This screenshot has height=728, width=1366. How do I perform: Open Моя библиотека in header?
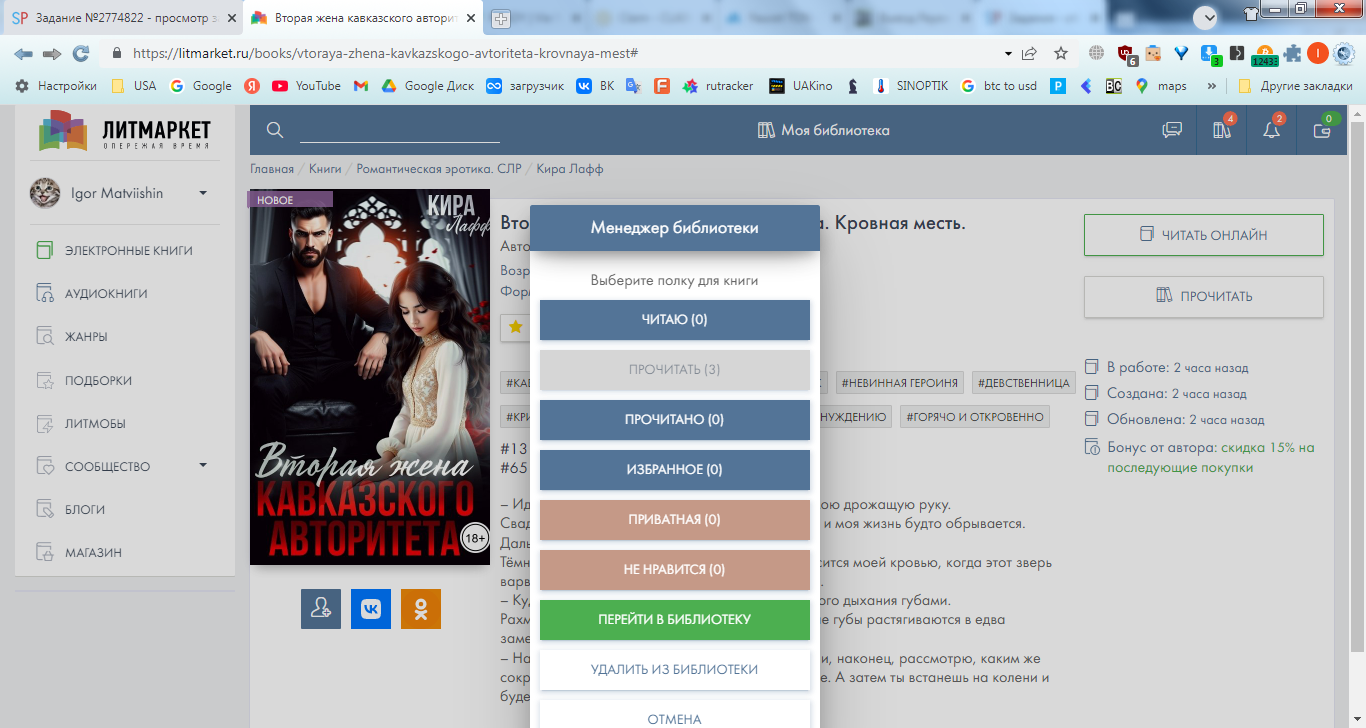click(x=823, y=130)
